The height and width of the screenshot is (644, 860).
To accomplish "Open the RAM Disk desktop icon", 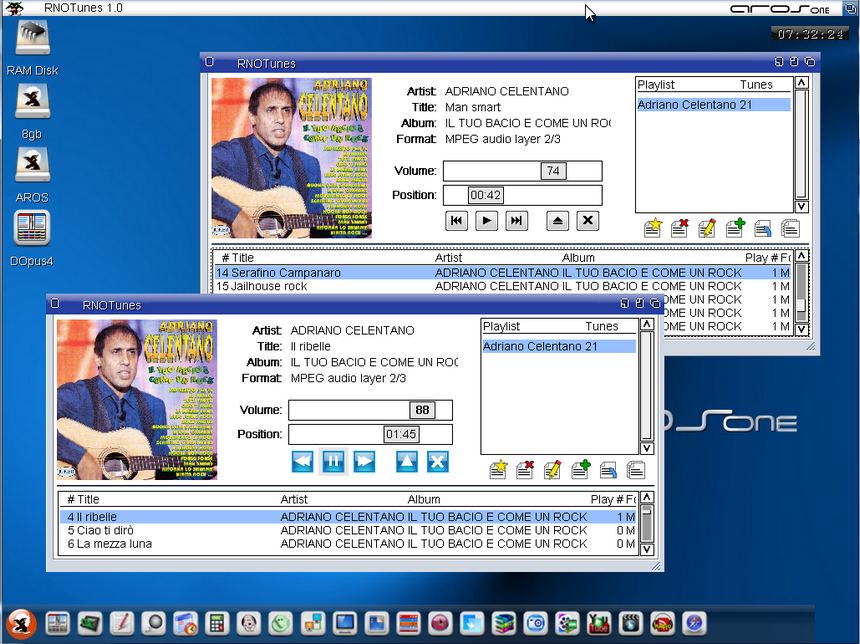I will (x=32, y=40).
